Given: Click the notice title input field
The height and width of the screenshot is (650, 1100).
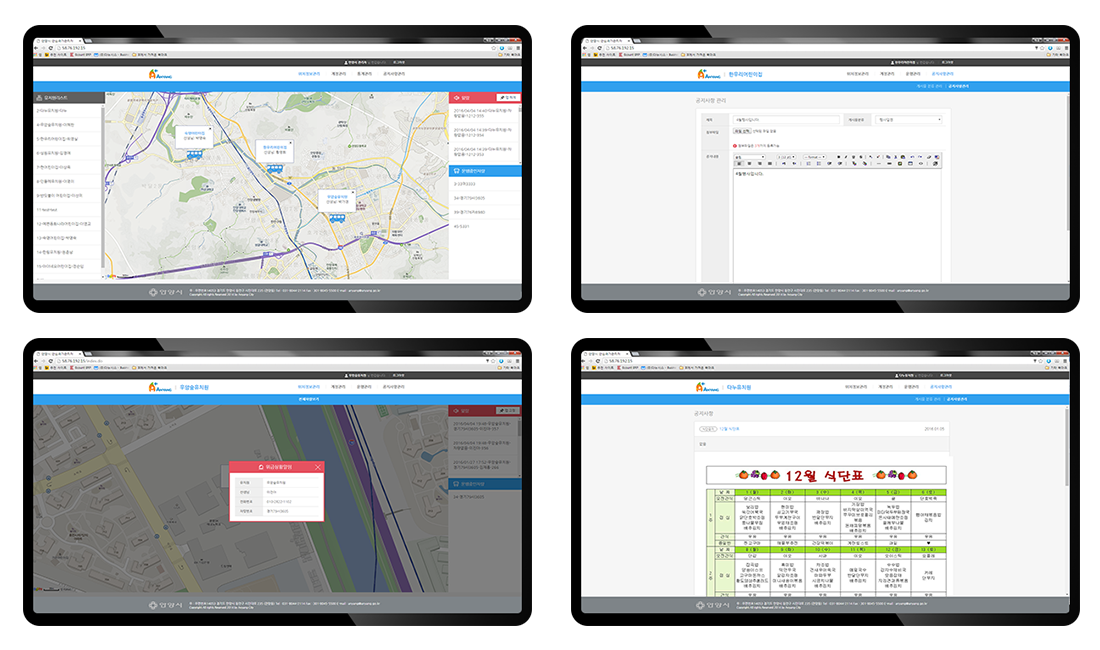Looking at the screenshot, I should pyautogui.click(x=787, y=119).
